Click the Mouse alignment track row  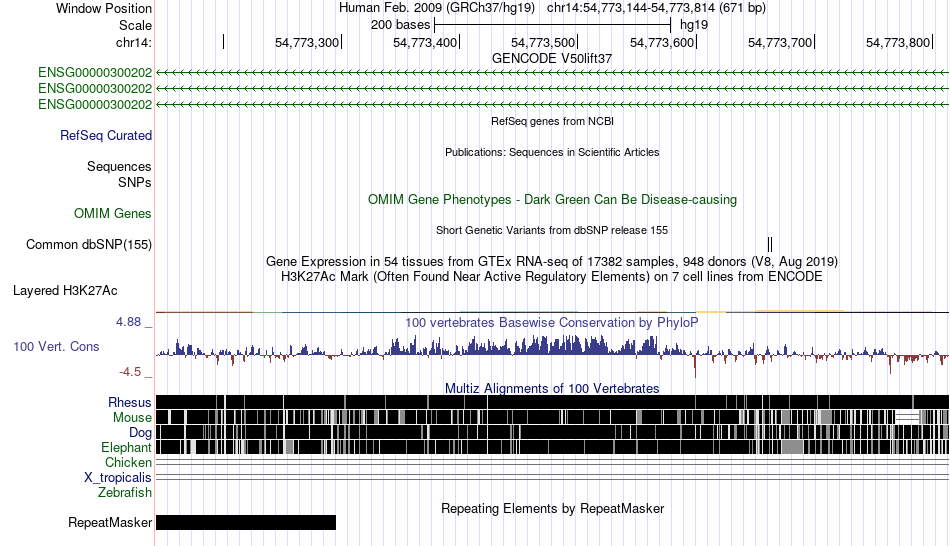point(553,417)
